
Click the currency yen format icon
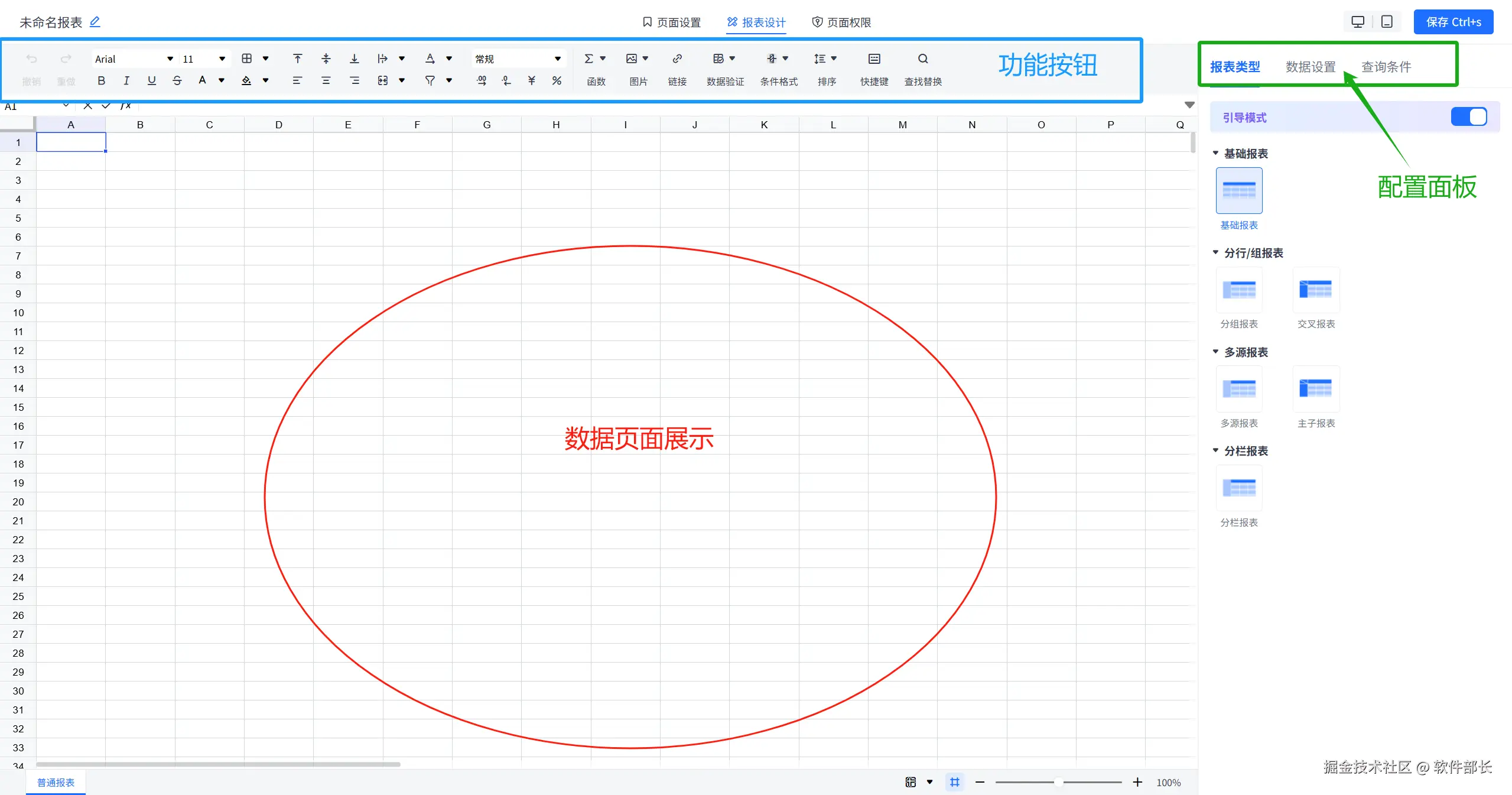point(531,80)
